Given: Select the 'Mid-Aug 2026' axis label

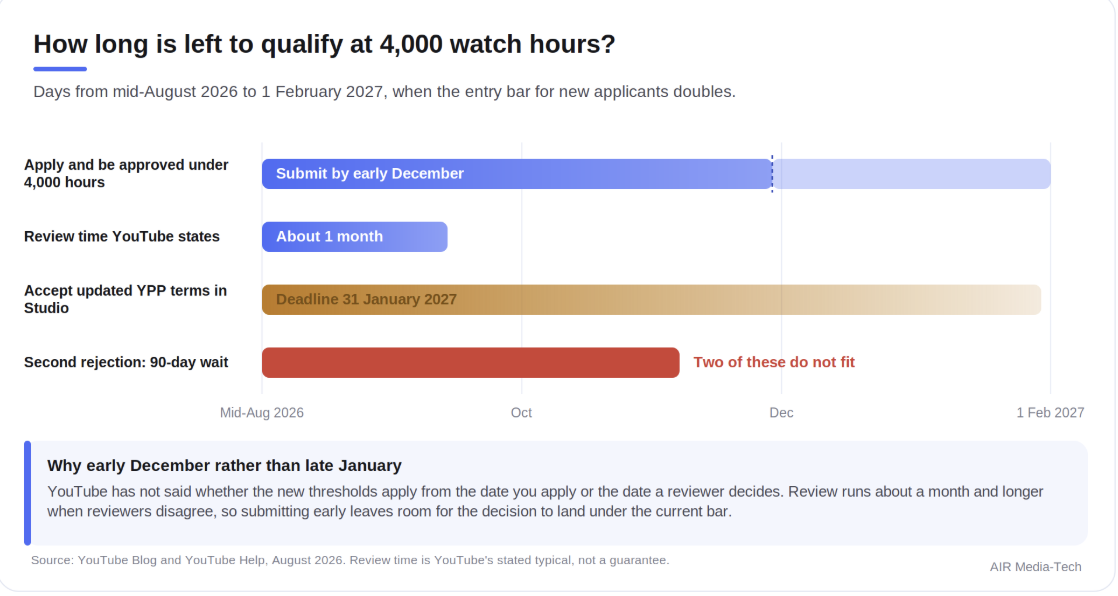Looking at the screenshot, I should pos(262,413).
